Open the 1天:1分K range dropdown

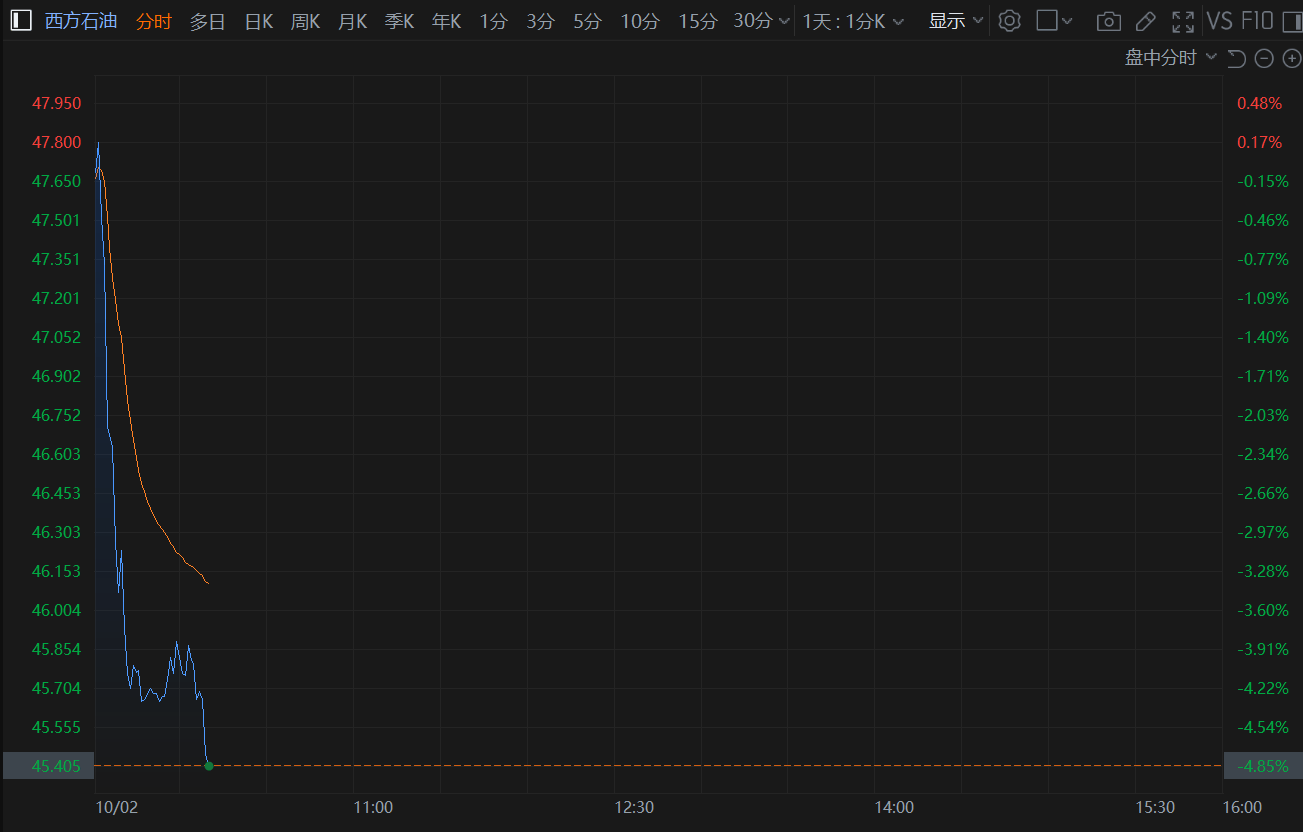click(x=853, y=21)
